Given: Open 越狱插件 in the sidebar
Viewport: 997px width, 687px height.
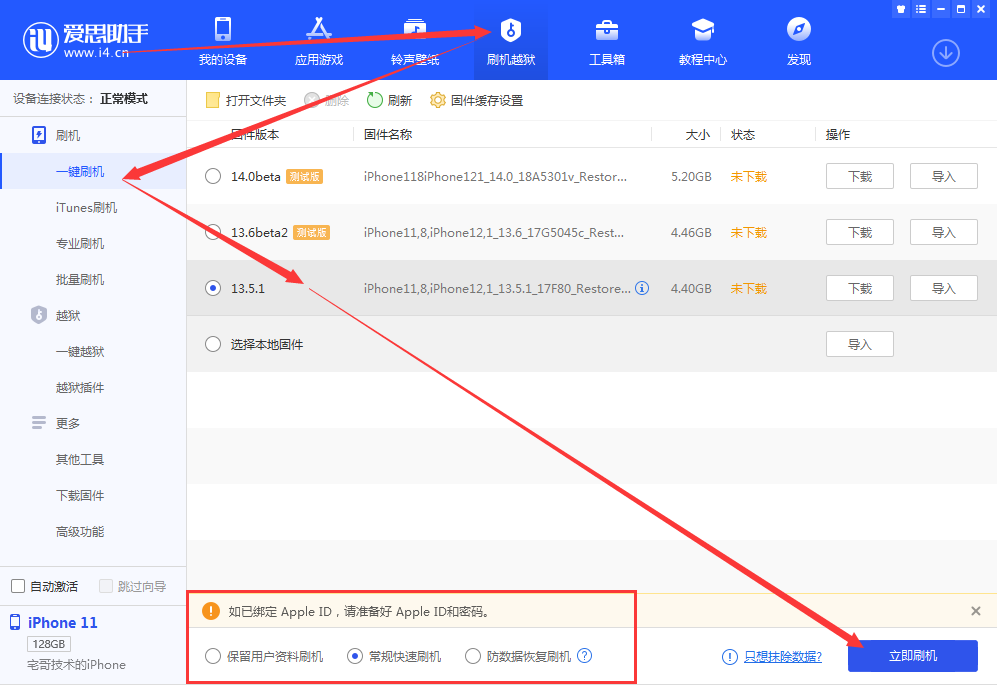Looking at the screenshot, I should tap(80, 387).
